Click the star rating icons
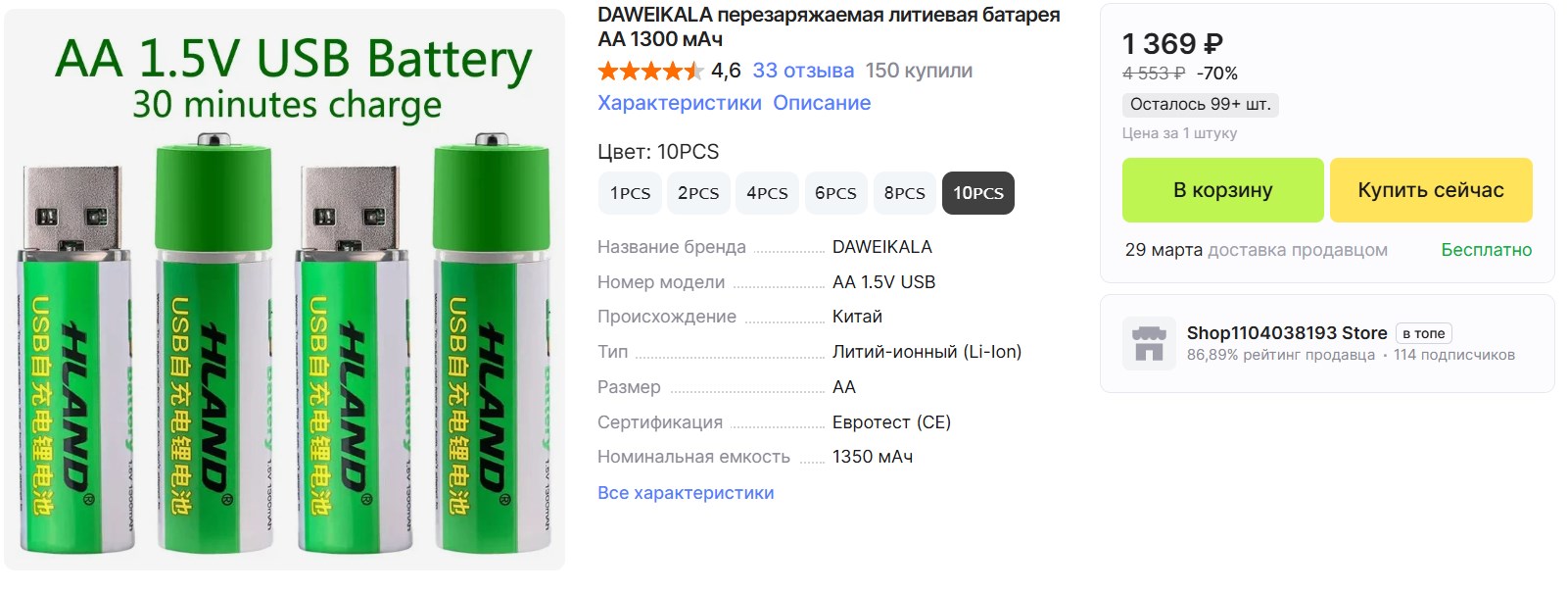This screenshot has height=592, width=1568. pyautogui.click(x=650, y=71)
